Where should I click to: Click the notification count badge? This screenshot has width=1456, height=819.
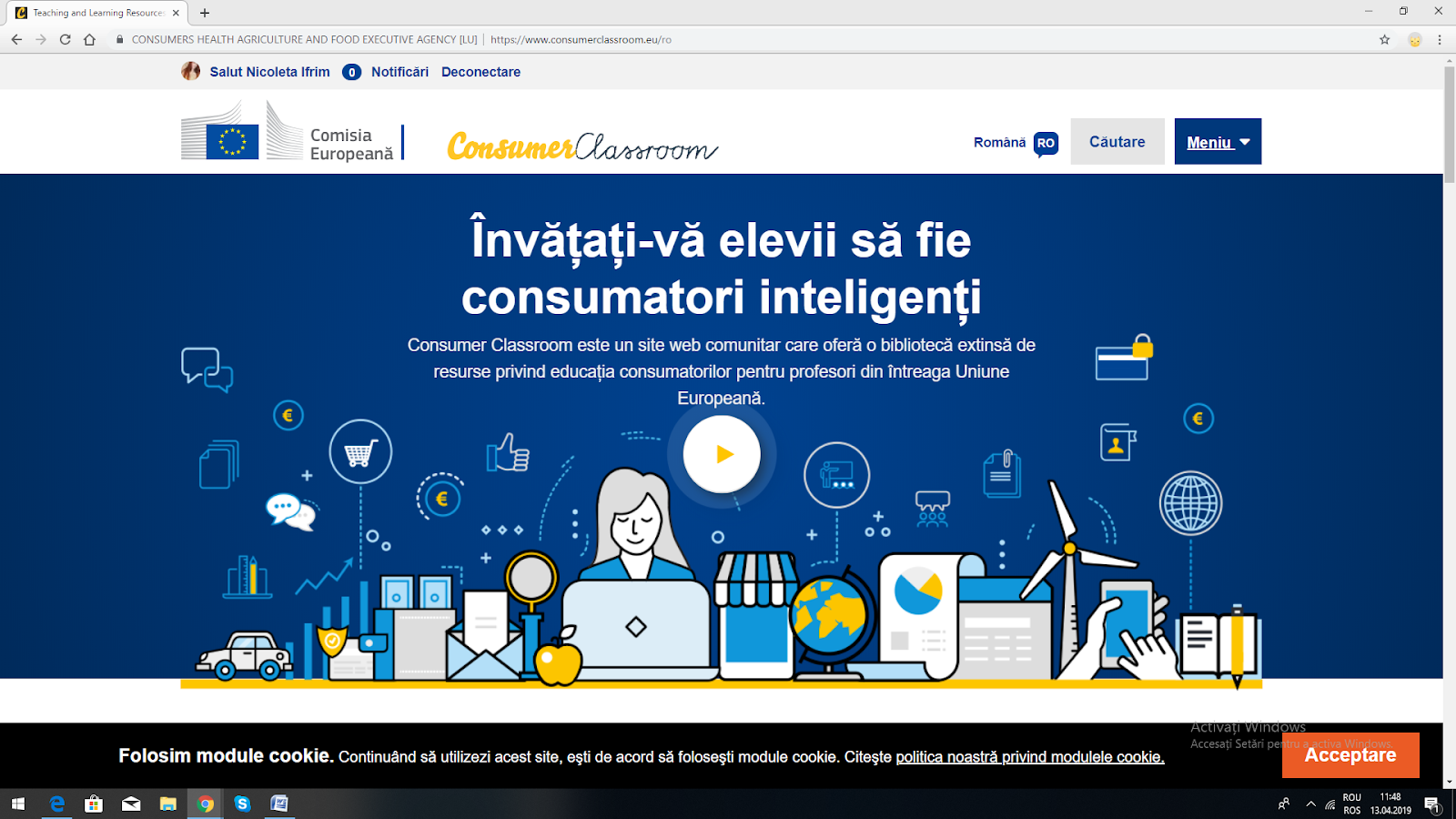pyautogui.click(x=351, y=72)
